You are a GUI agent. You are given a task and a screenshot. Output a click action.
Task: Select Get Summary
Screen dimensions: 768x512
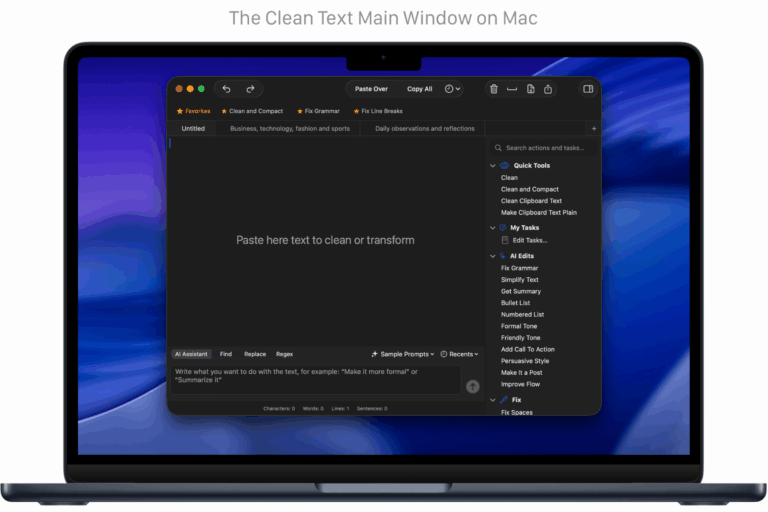521,292
